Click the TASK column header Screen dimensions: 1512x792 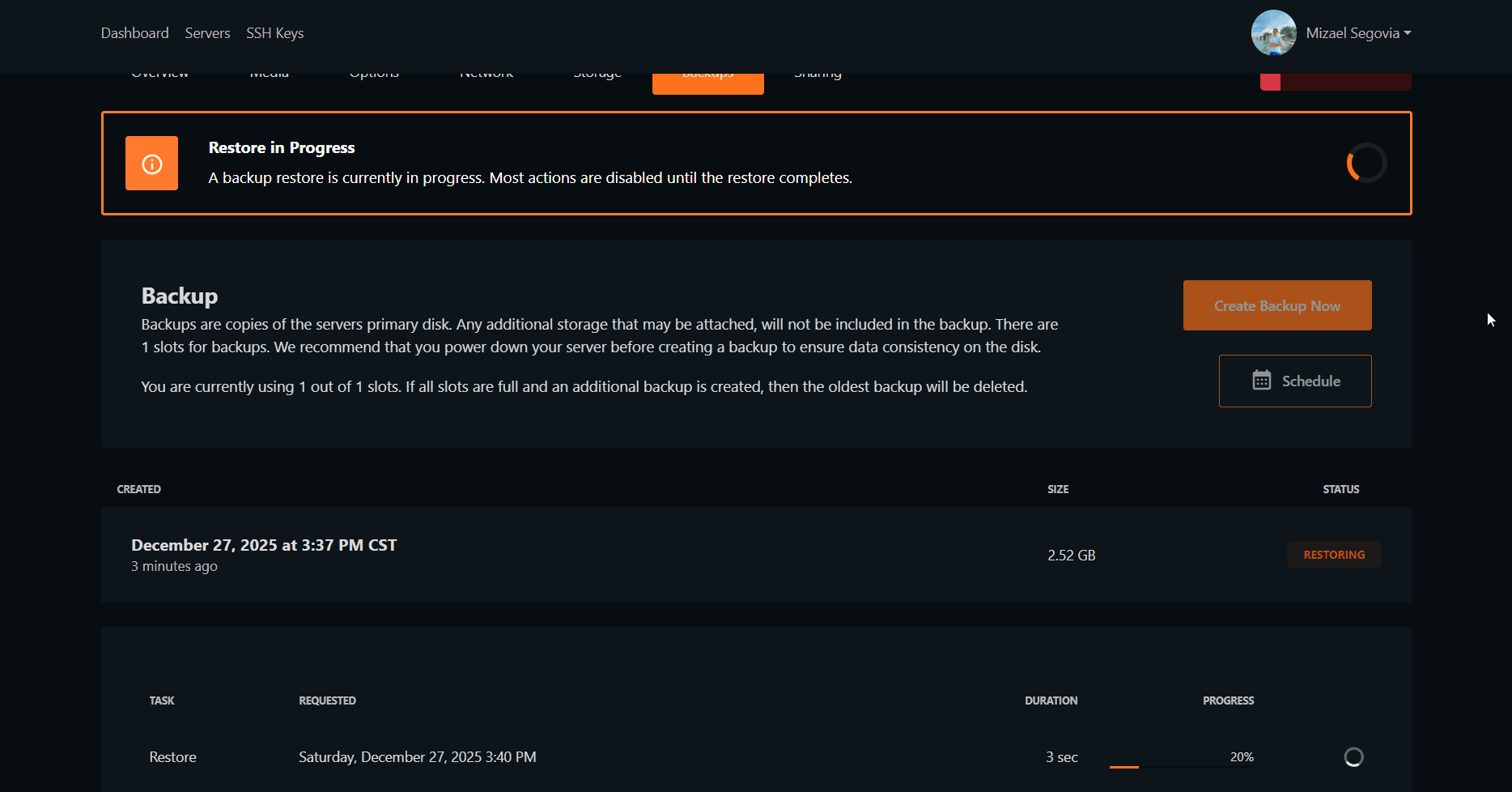click(x=162, y=700)
